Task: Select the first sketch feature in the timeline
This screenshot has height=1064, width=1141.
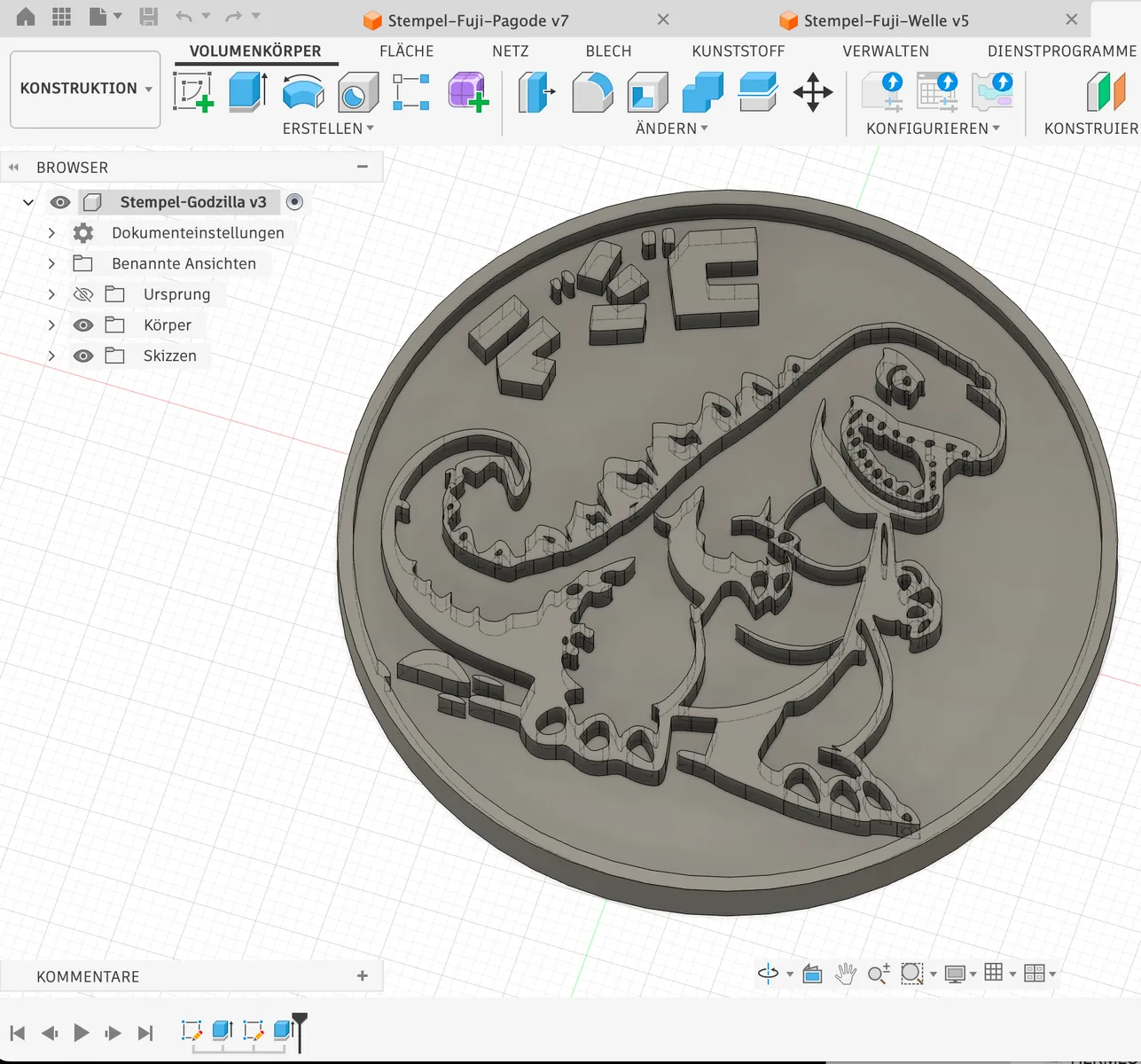Action: tap(191, 1030)
